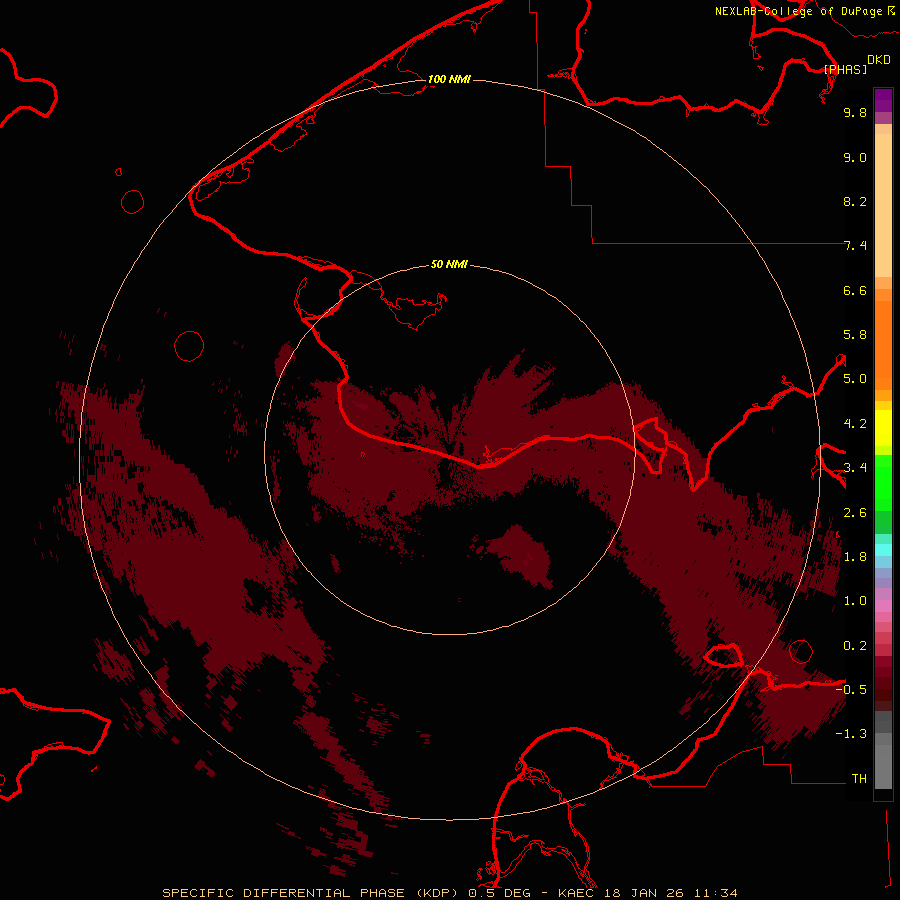The height and width of the screenshot is (900, 900).
Task: Click the 11:34 timestamp
Action: click(x=715, y=893)
